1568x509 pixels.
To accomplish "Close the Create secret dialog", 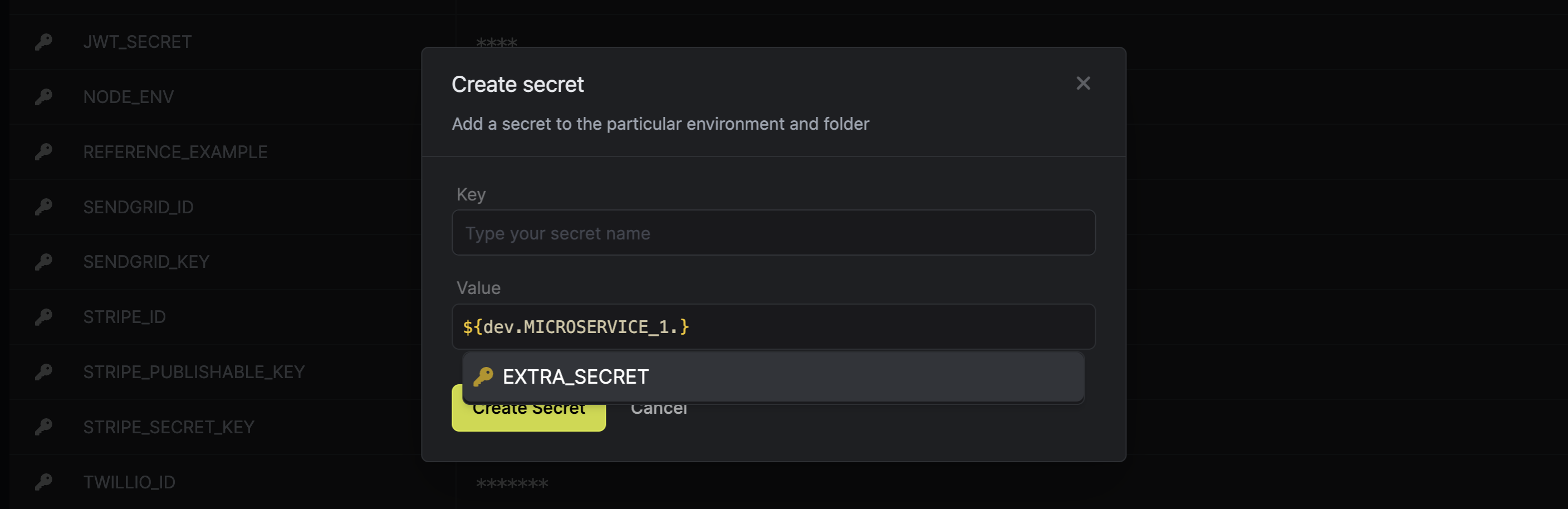I will 1084,84.
